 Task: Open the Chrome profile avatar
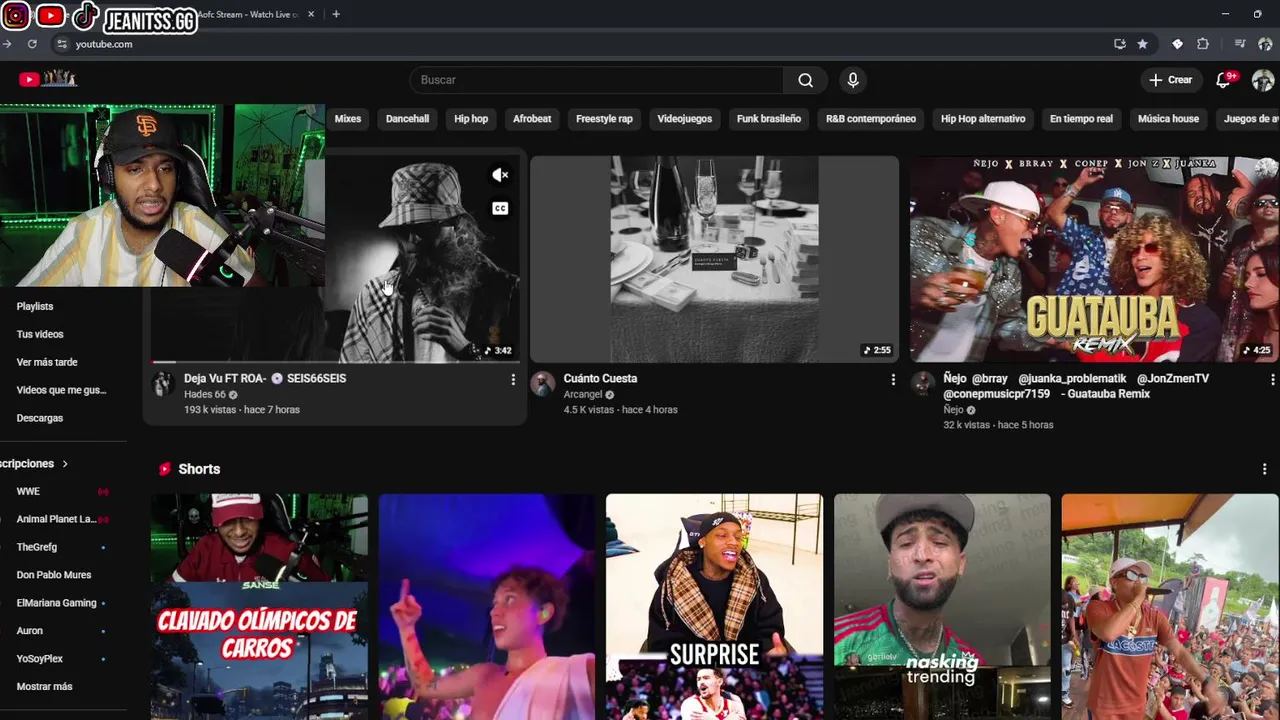coord(1266,44)
